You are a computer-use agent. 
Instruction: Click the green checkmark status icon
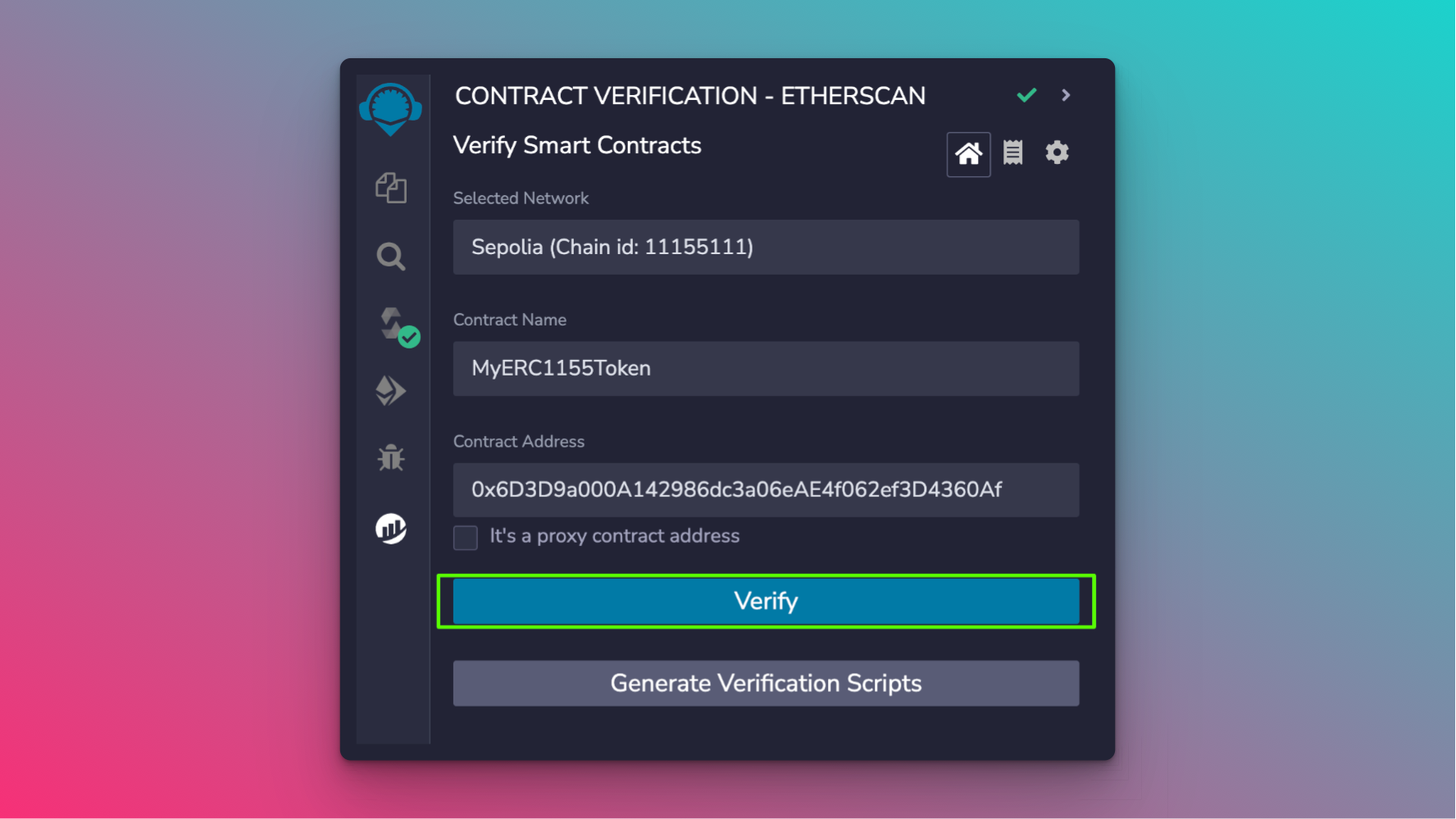(x=1026, y=95)
